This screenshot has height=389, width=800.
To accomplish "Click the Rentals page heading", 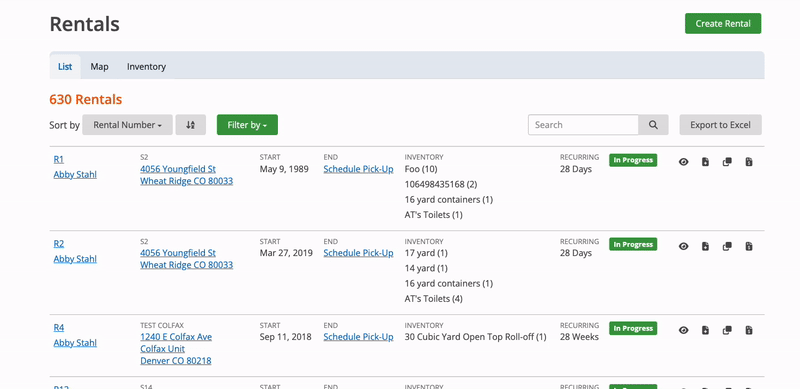I will coord(85,24).
